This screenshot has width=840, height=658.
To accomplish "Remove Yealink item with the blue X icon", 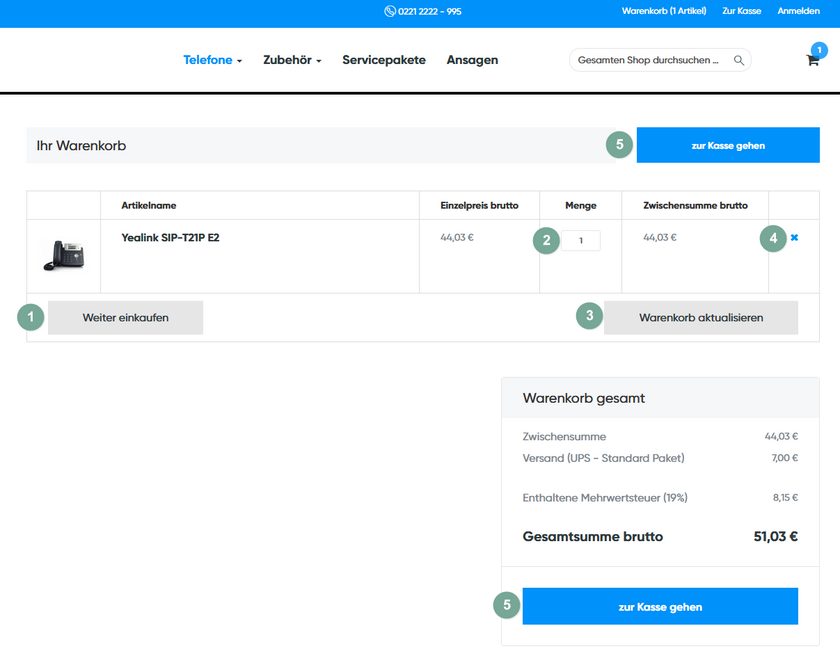I will tap(794, 238).
